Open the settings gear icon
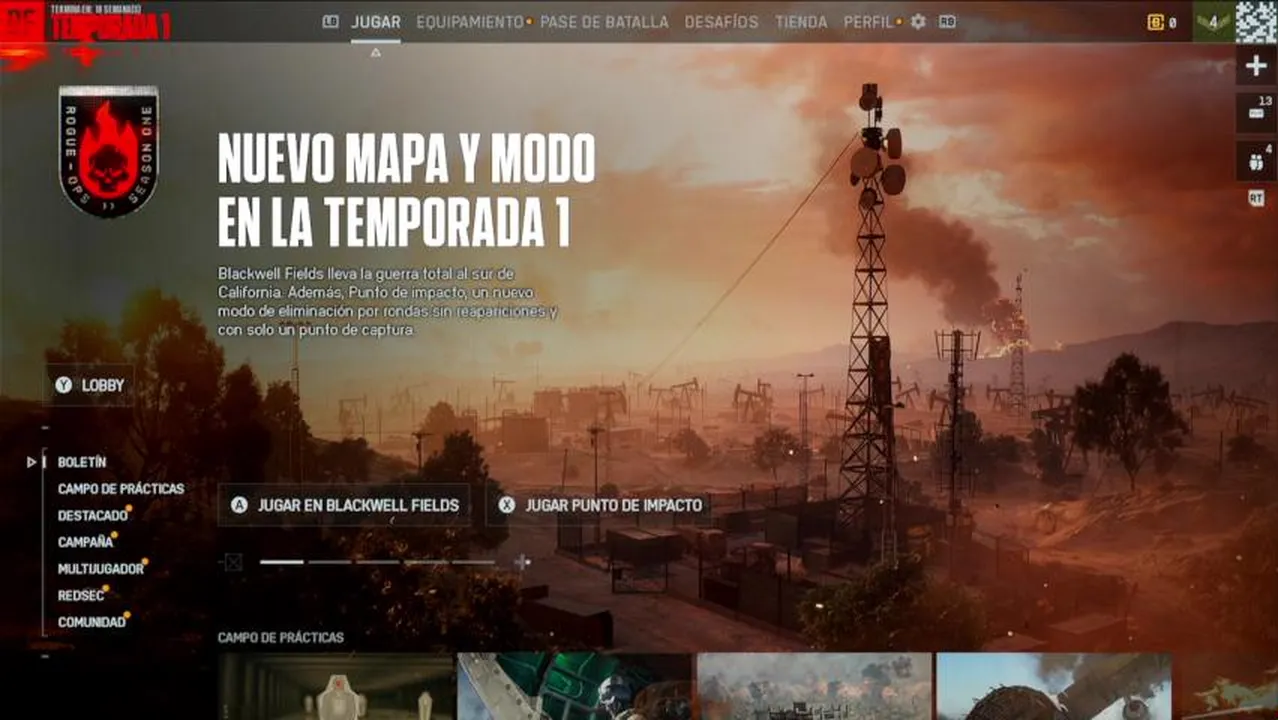The width and height of the screenshot is (1278, 720). (x=918, y=21)
